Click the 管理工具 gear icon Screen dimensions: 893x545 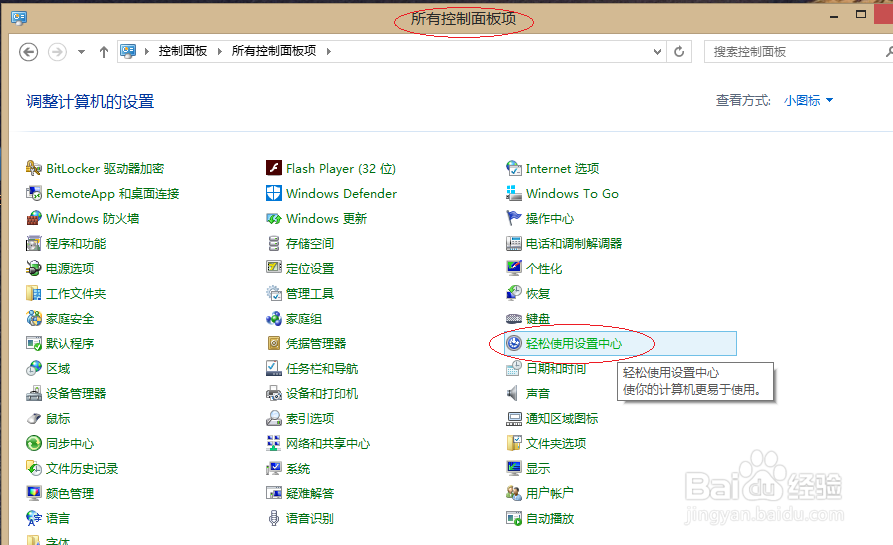click(274, 293)
